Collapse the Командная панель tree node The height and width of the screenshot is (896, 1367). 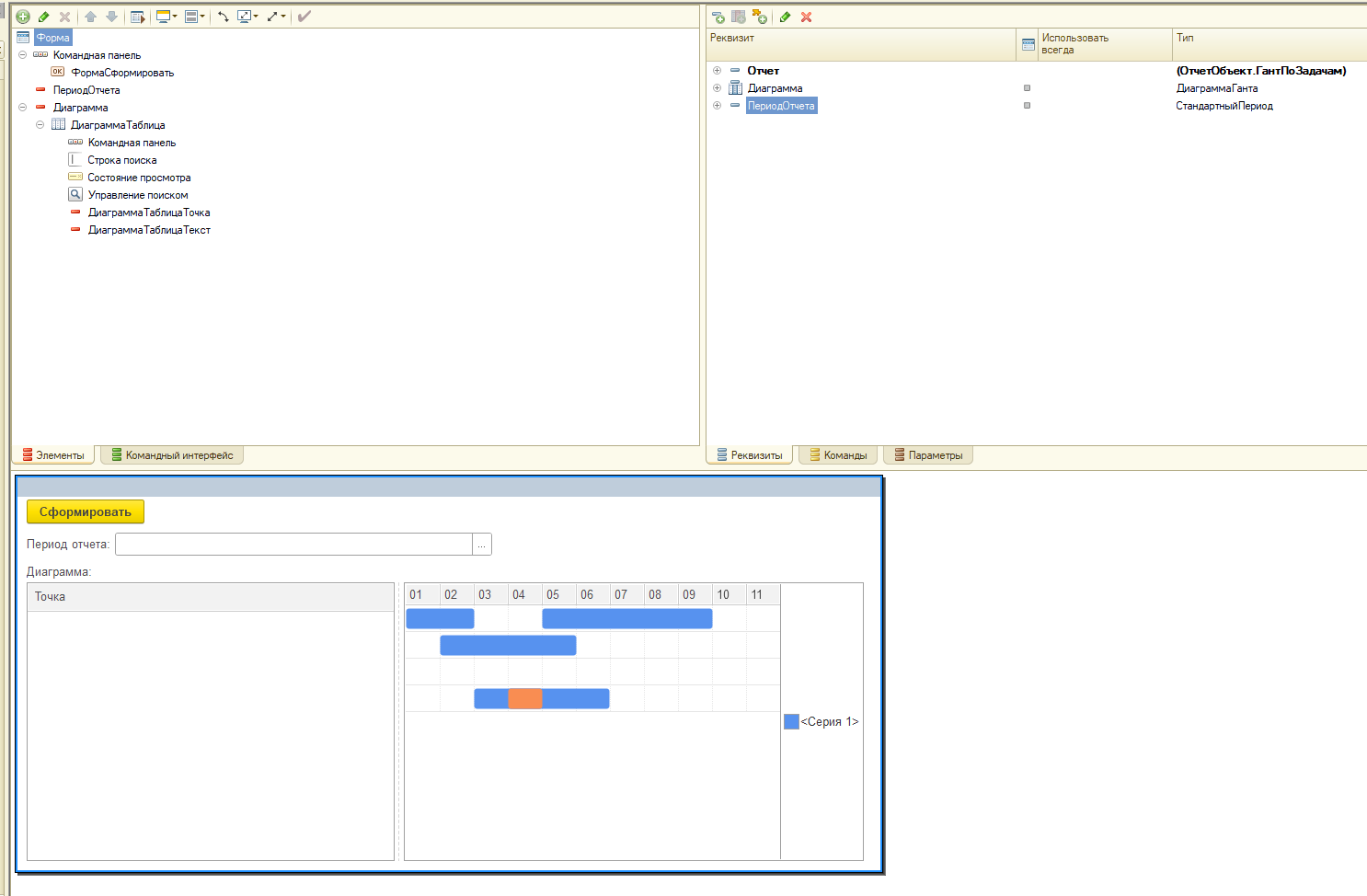point(22,55)
